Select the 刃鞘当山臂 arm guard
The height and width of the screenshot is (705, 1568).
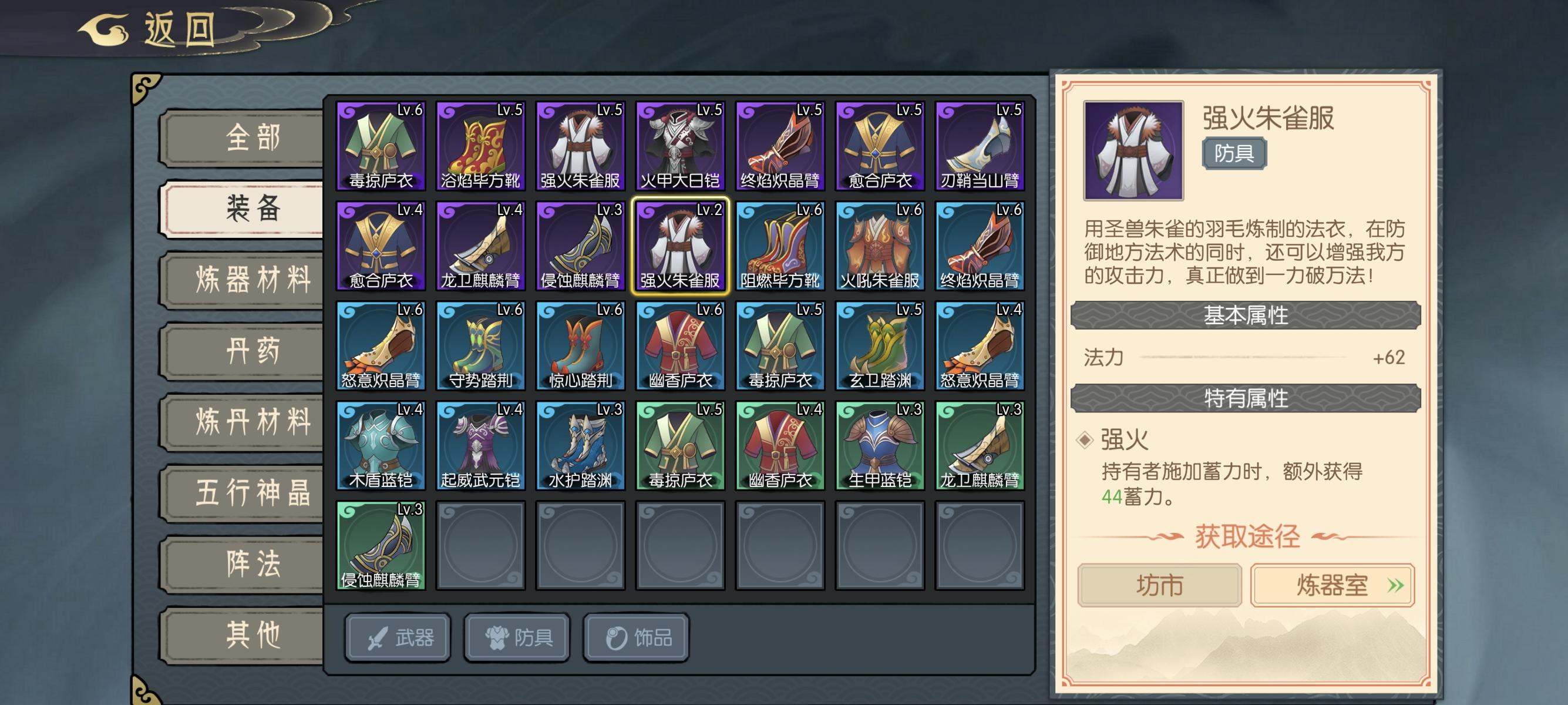(980, 146)
